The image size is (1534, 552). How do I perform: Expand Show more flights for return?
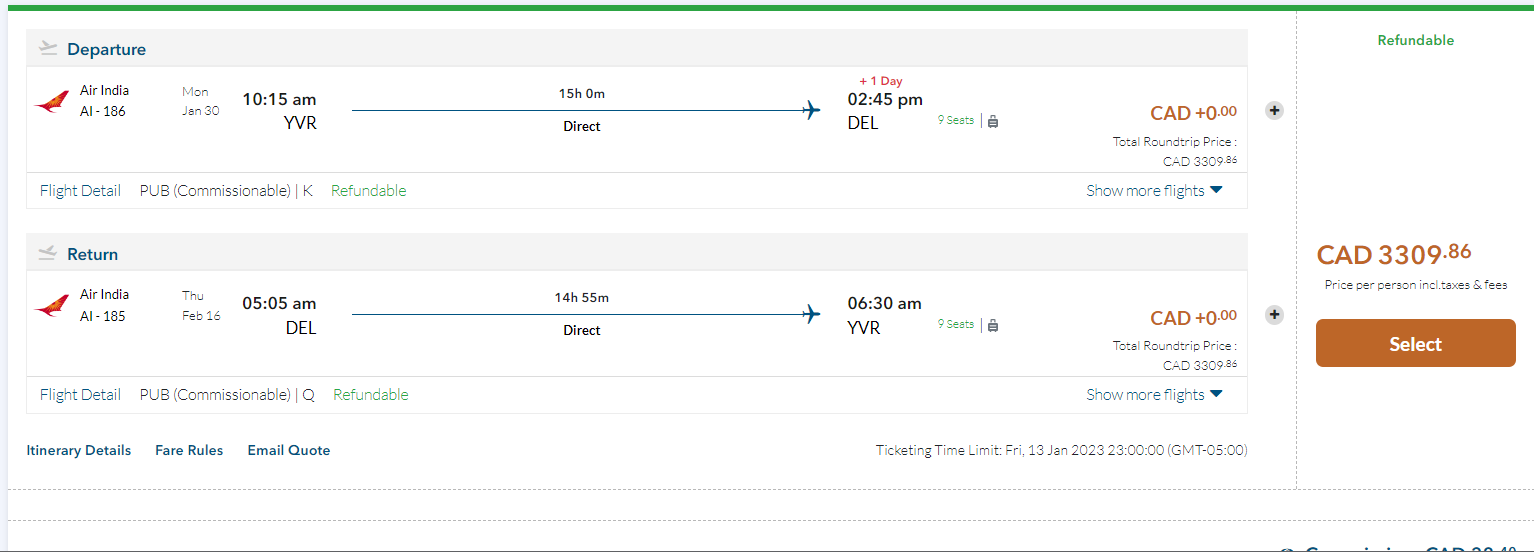[1154, 395]
